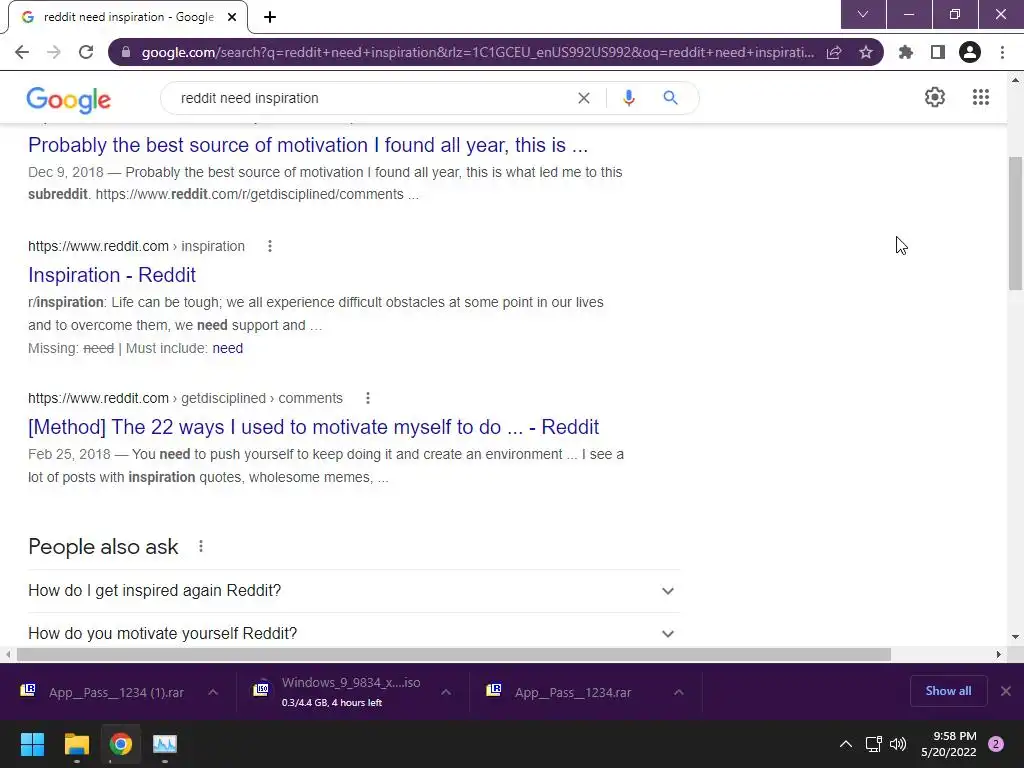The image size is (1024, 768).
Task: Click the network tray icon
Action: pos(873,744)
